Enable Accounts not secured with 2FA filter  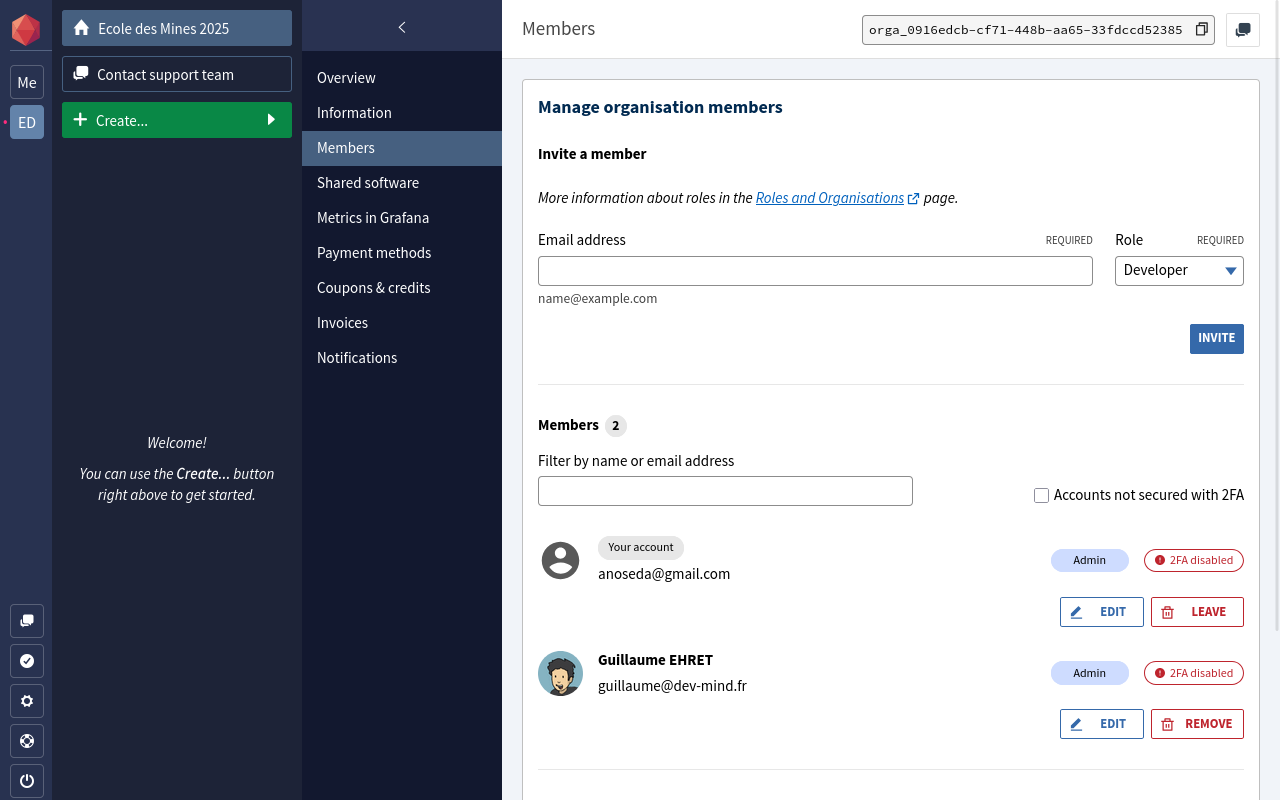(1041, 495)
